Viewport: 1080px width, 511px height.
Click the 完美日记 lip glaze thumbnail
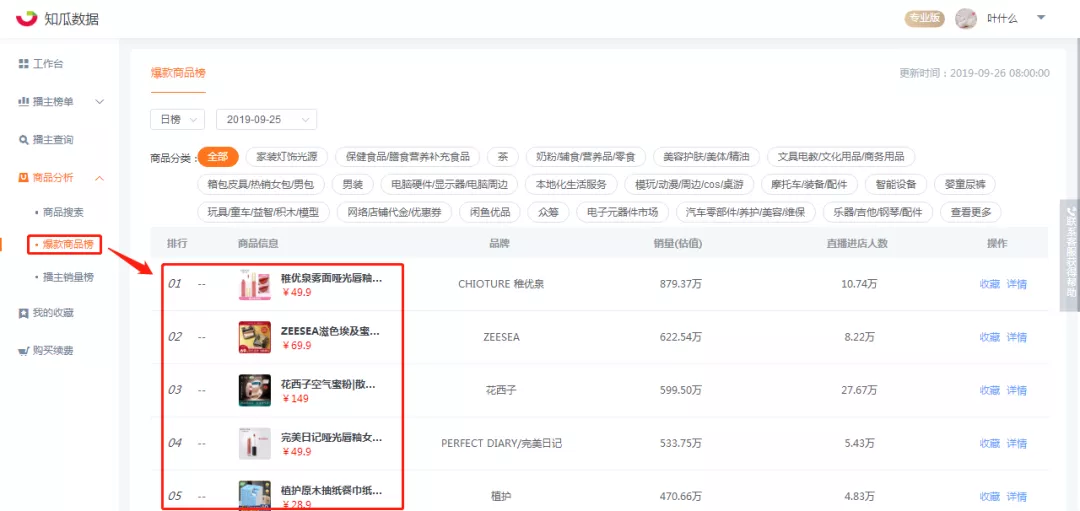pos(254,444)
